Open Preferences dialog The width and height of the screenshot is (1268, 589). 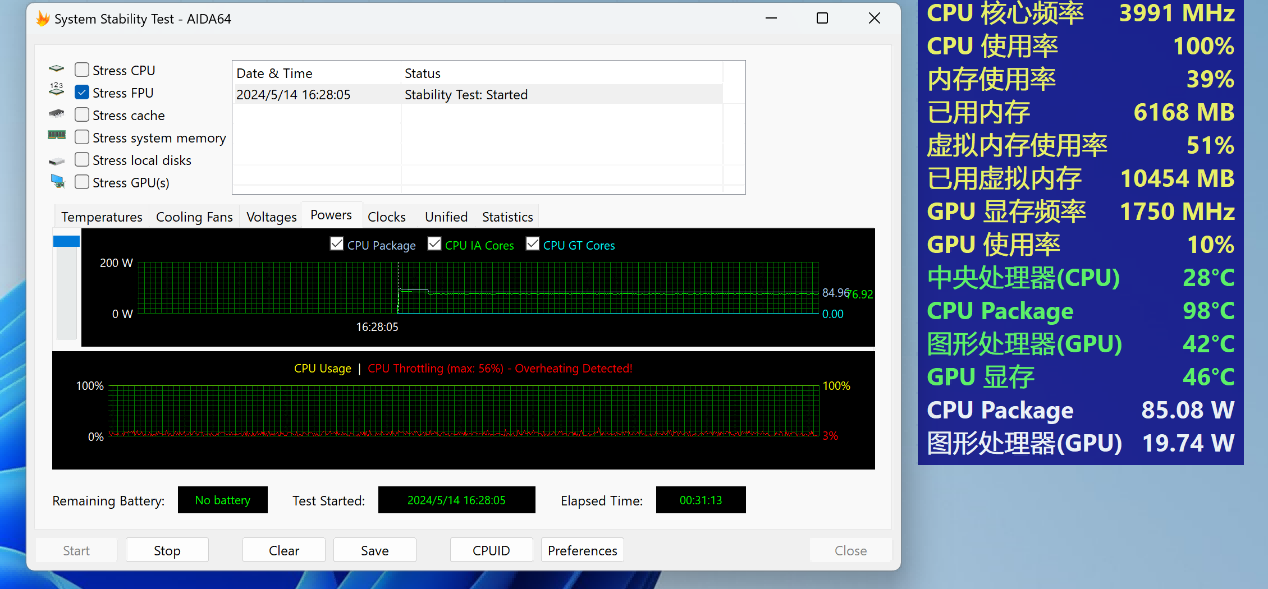click(582, 550)
